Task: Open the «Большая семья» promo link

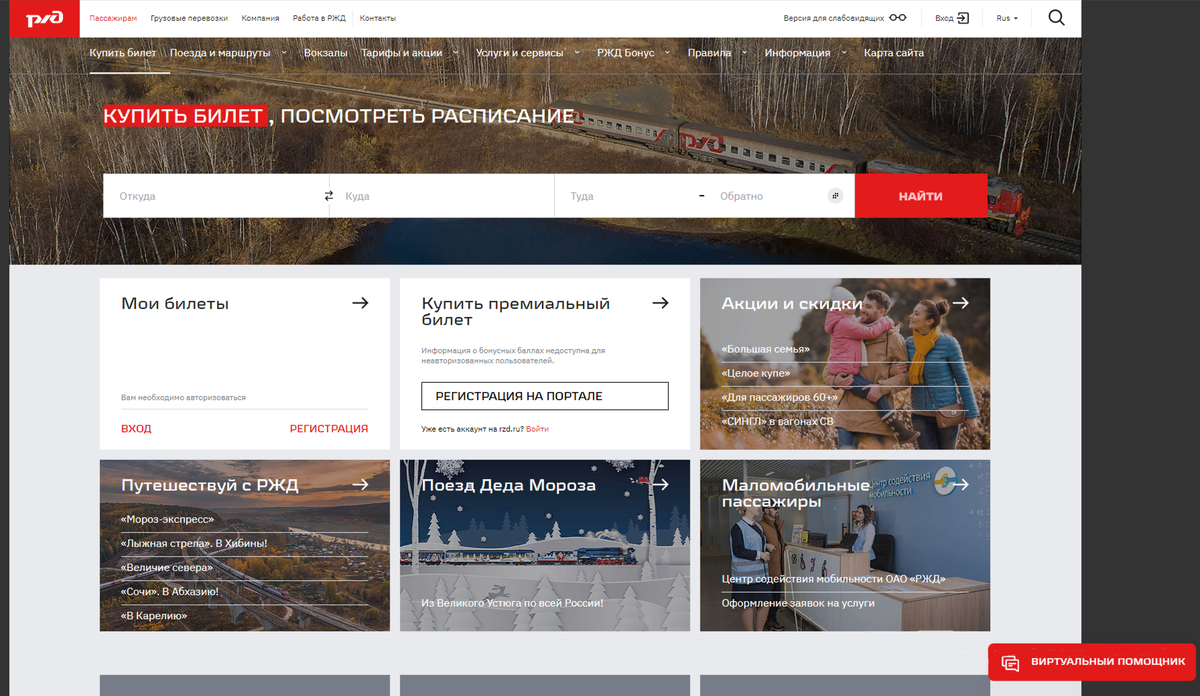Action: tap(765, 349)
